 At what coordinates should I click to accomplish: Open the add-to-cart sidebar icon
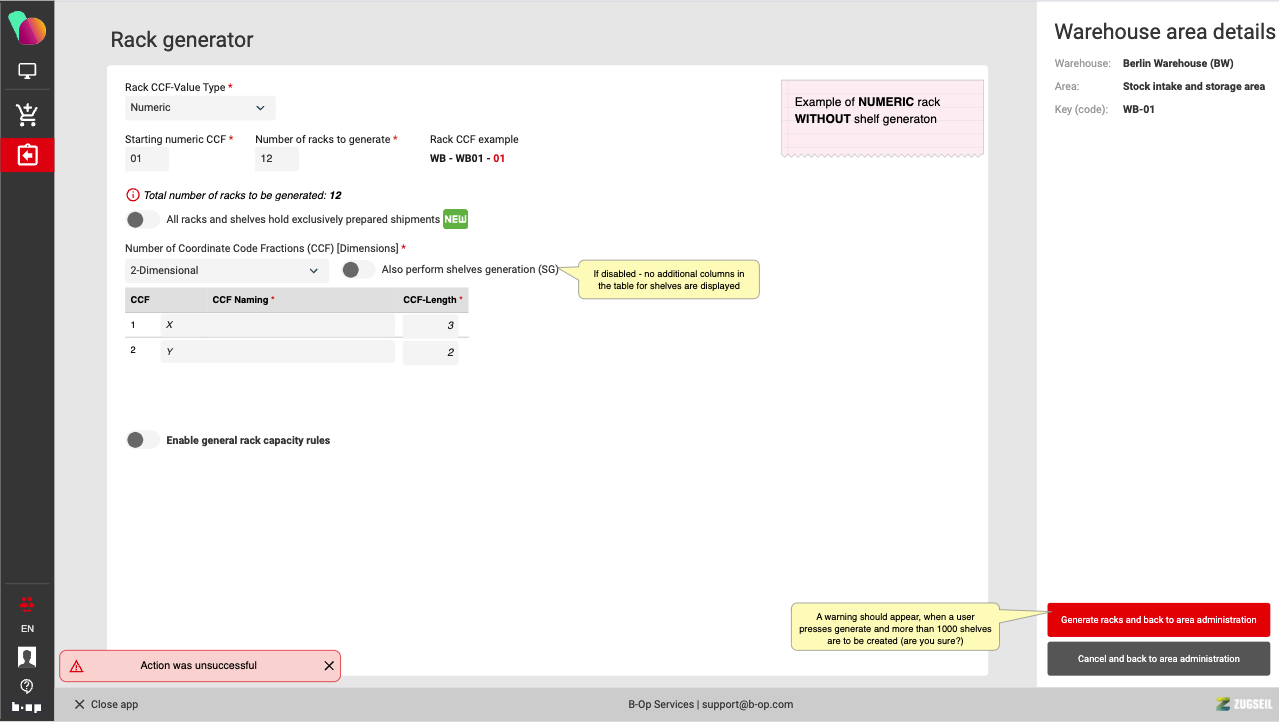pos(27,115)
